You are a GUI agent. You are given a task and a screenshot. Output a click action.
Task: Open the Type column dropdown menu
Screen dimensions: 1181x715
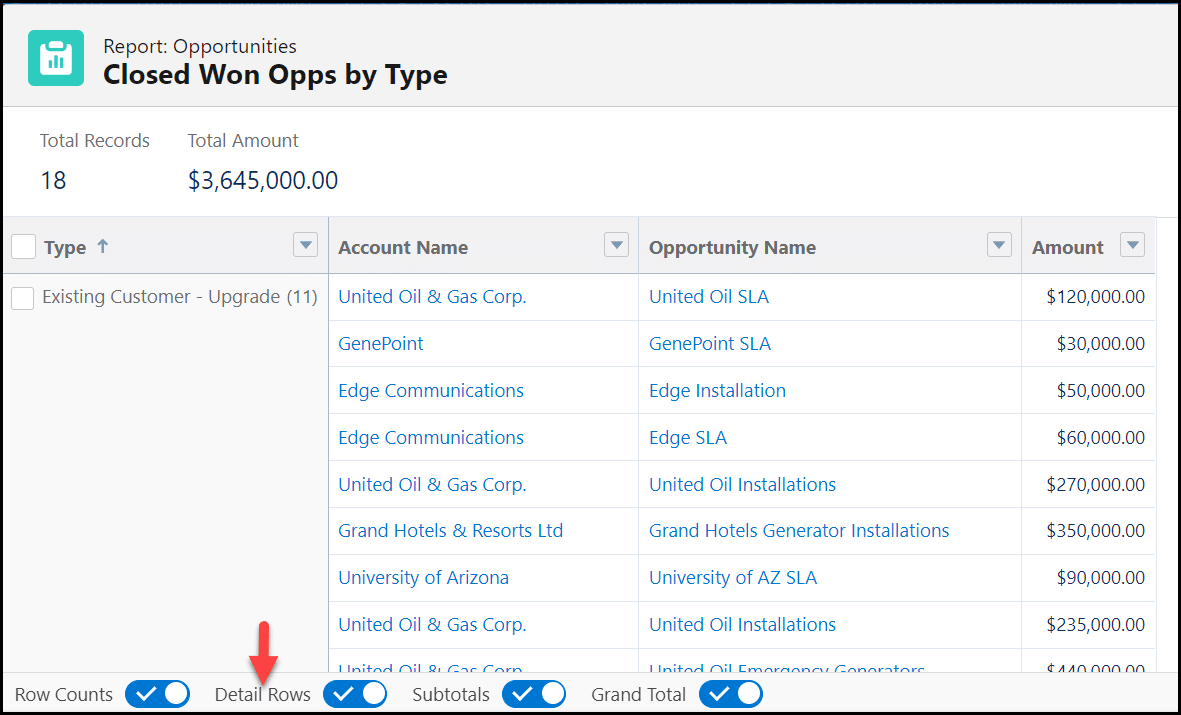click(x=305, y=245)
